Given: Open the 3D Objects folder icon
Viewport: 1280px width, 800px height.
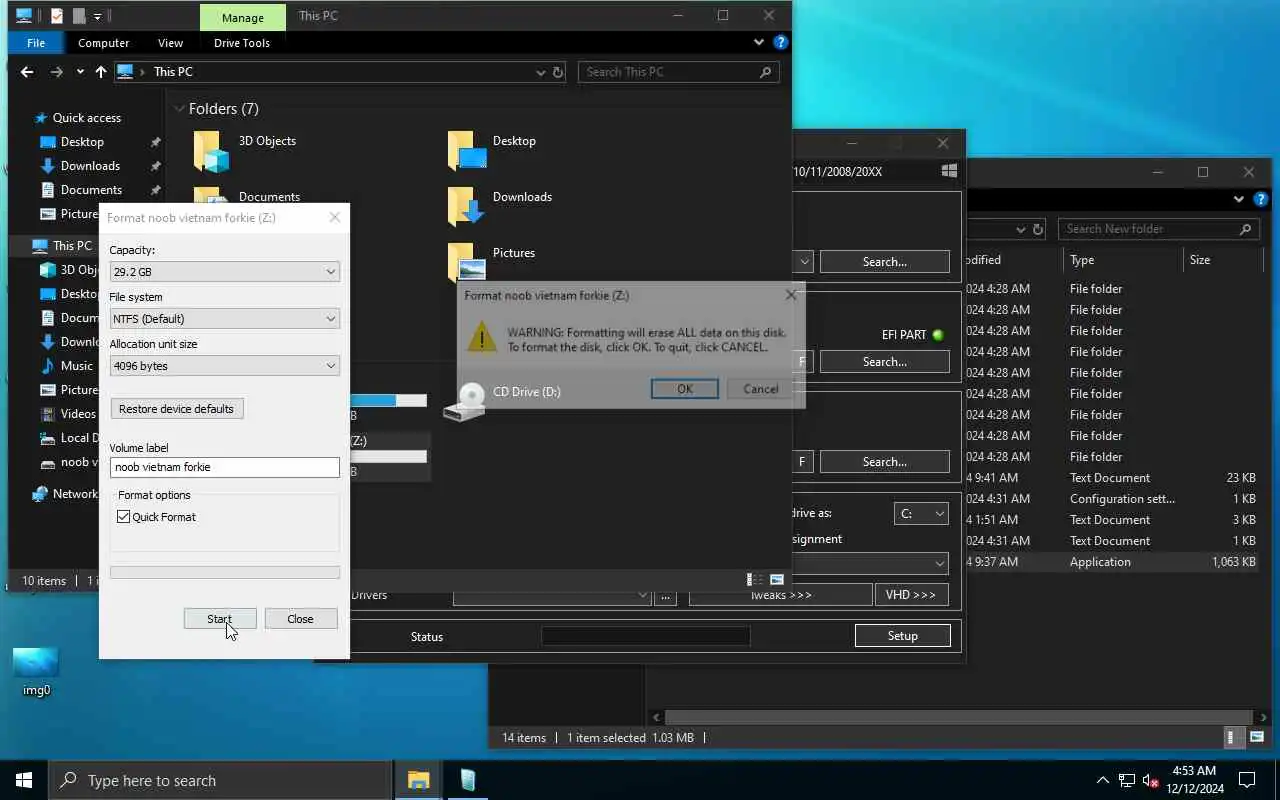Looking at the screenshot, I should coord(211,151).
